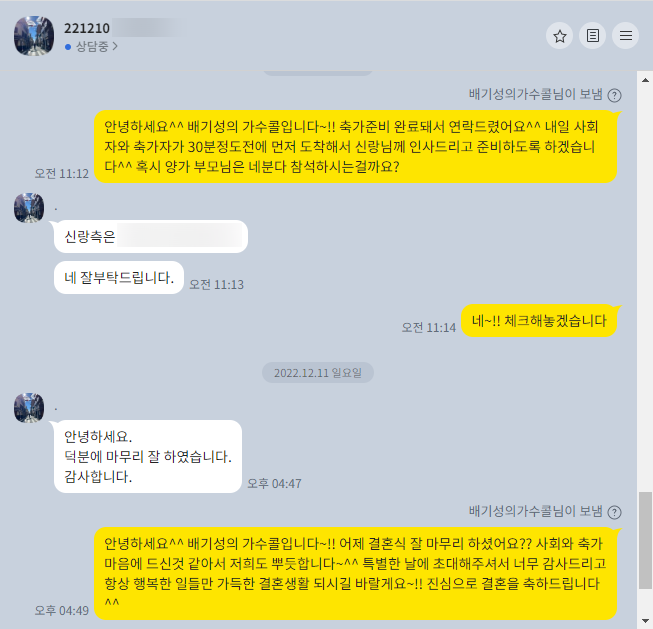Open the hamburger menu icon
This screenshot has width=653, height=629.
(626, 36)
